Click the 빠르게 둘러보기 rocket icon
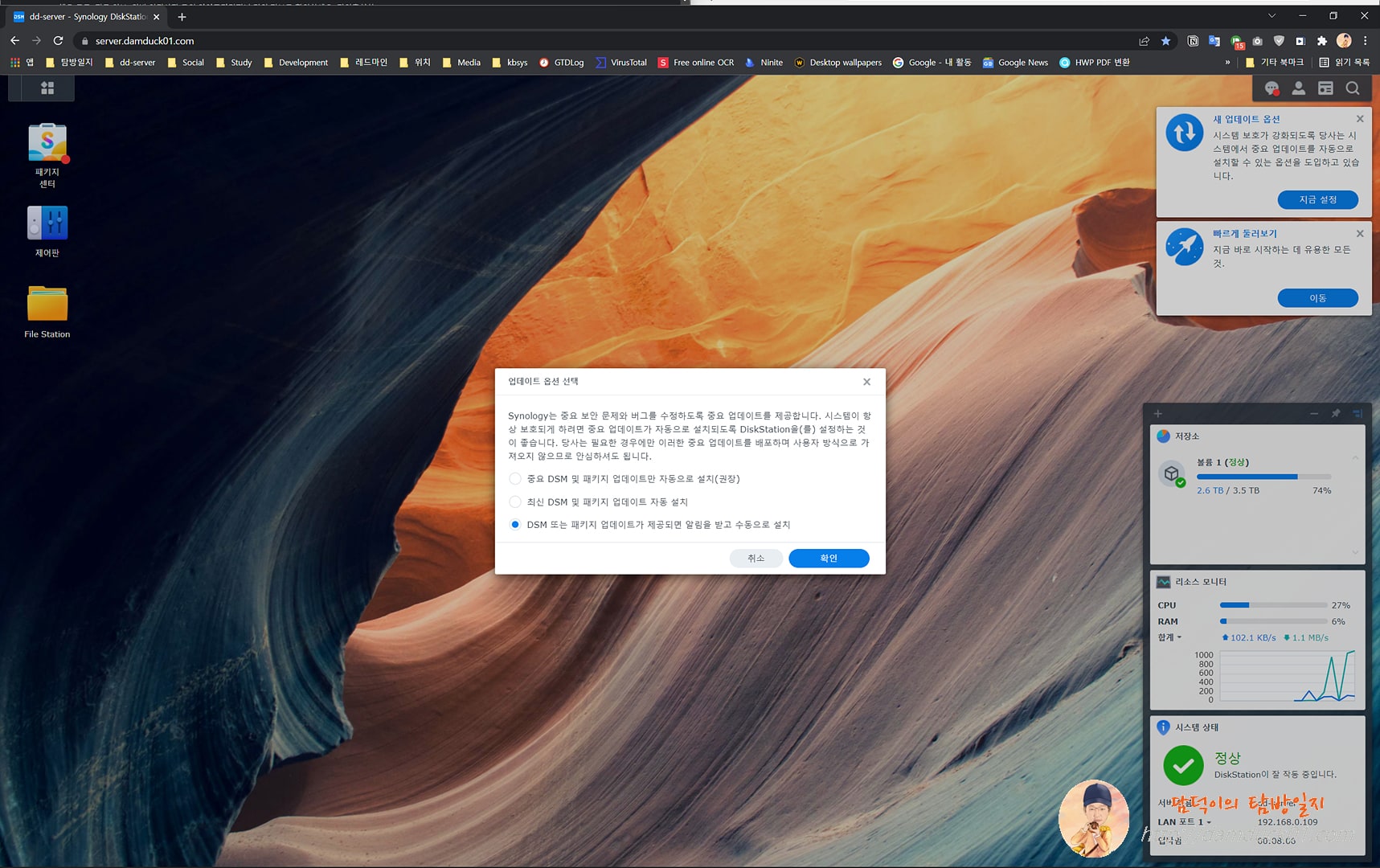Screen dimensions: 1380x868 (1185, 247)
